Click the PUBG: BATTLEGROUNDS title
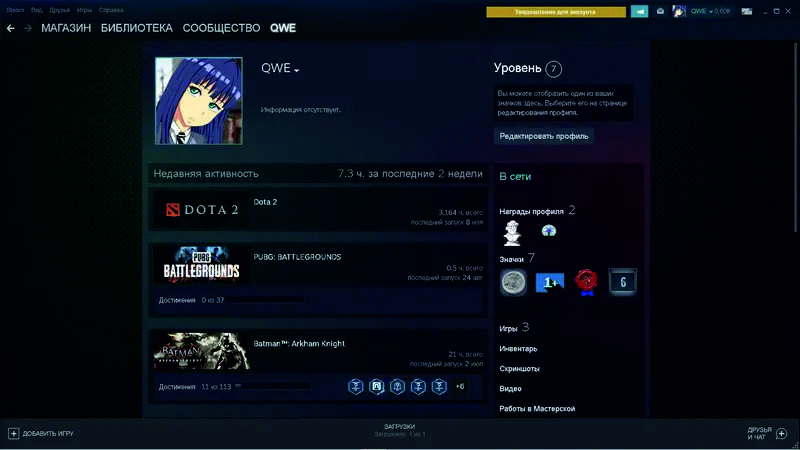Image resolution: width=800 pixels, height=450 pixels. pos(297,257)
